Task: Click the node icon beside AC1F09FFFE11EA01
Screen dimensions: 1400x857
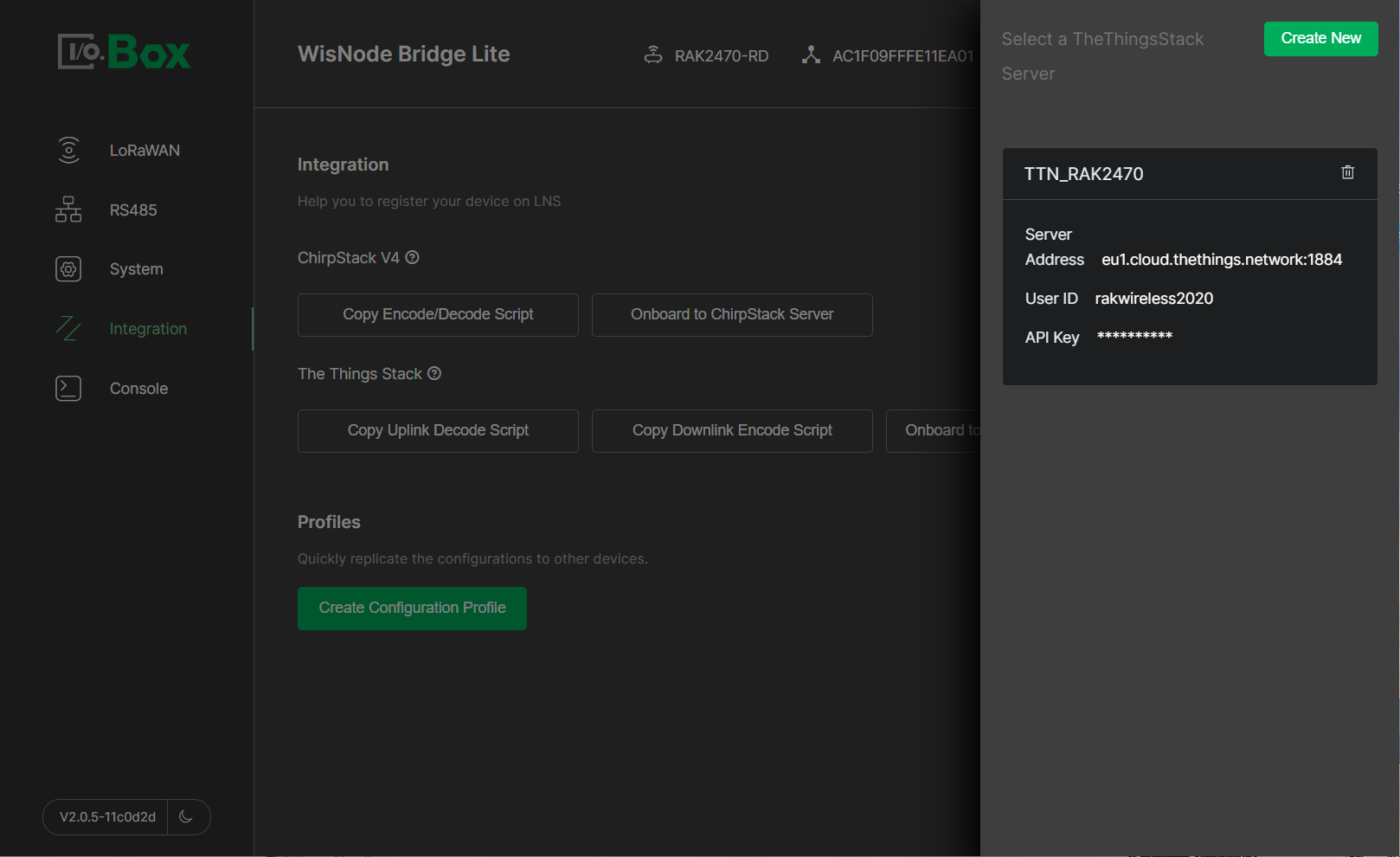Action: (811, 55)
